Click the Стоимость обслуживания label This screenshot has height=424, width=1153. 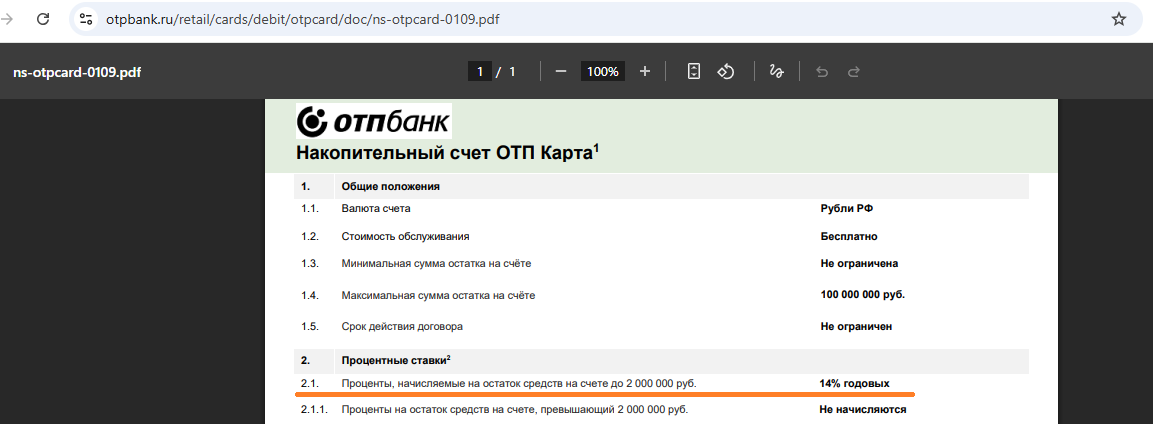pyautogui.click(x=405, y=237)
